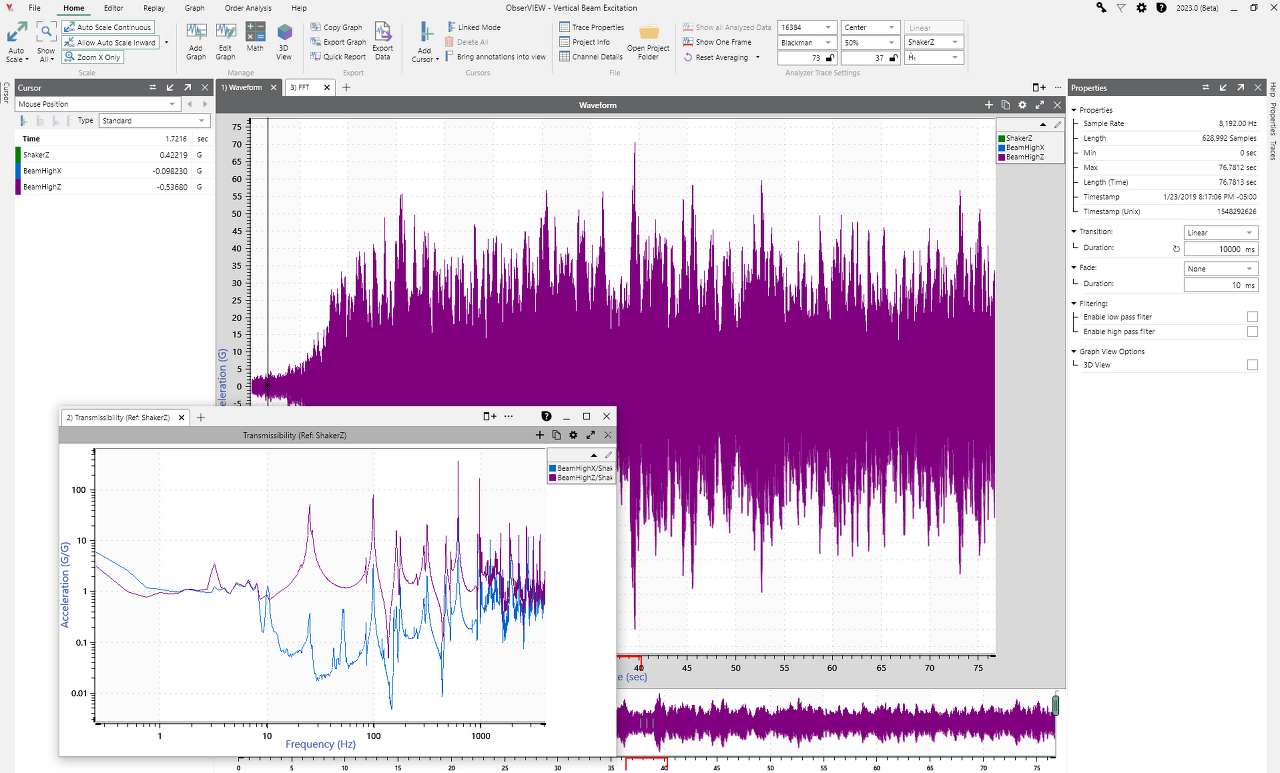Toggle Linked Mode for cursors
1280x773 pixels.
(473, 27)
